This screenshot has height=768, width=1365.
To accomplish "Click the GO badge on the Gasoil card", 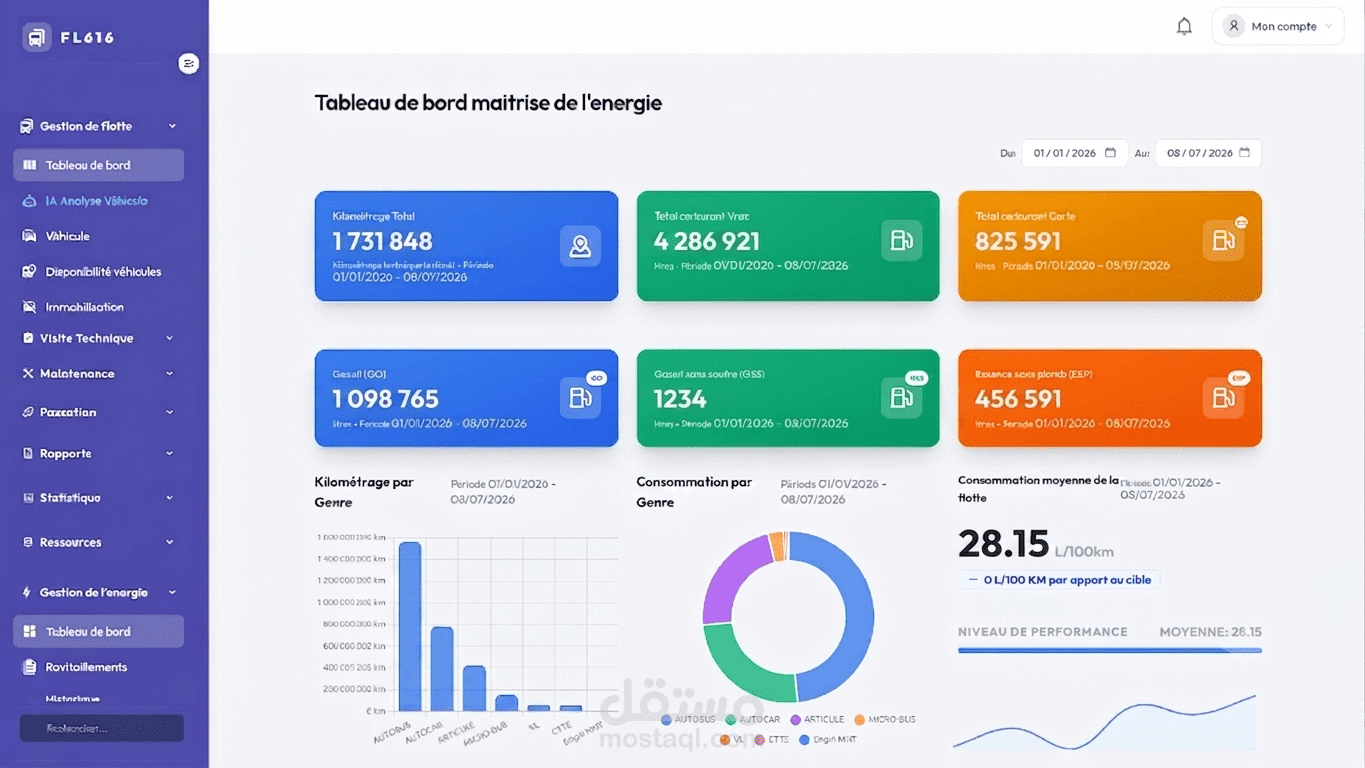I will 596,378.
